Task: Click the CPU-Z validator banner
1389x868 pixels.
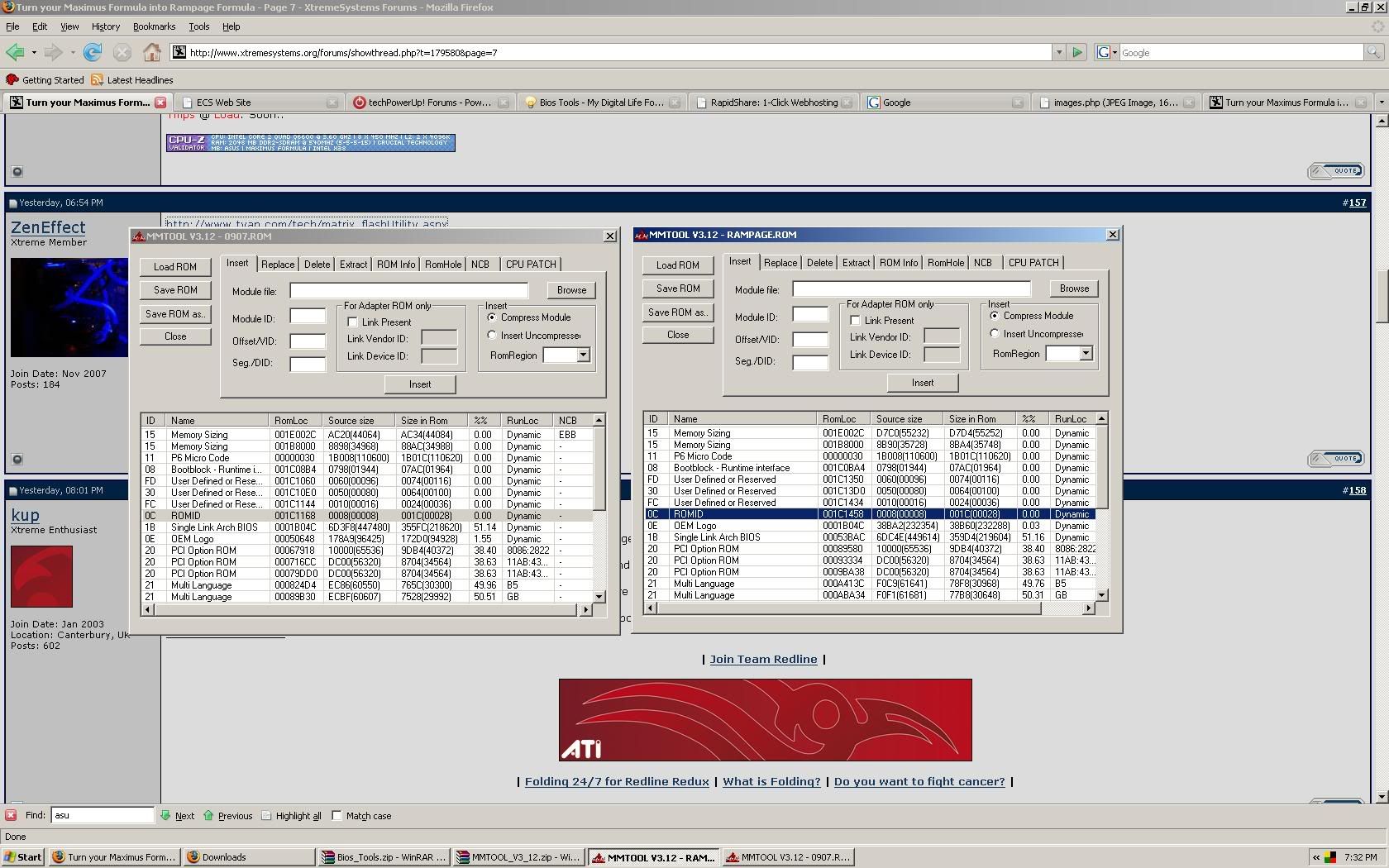Action: coord(310,142)
